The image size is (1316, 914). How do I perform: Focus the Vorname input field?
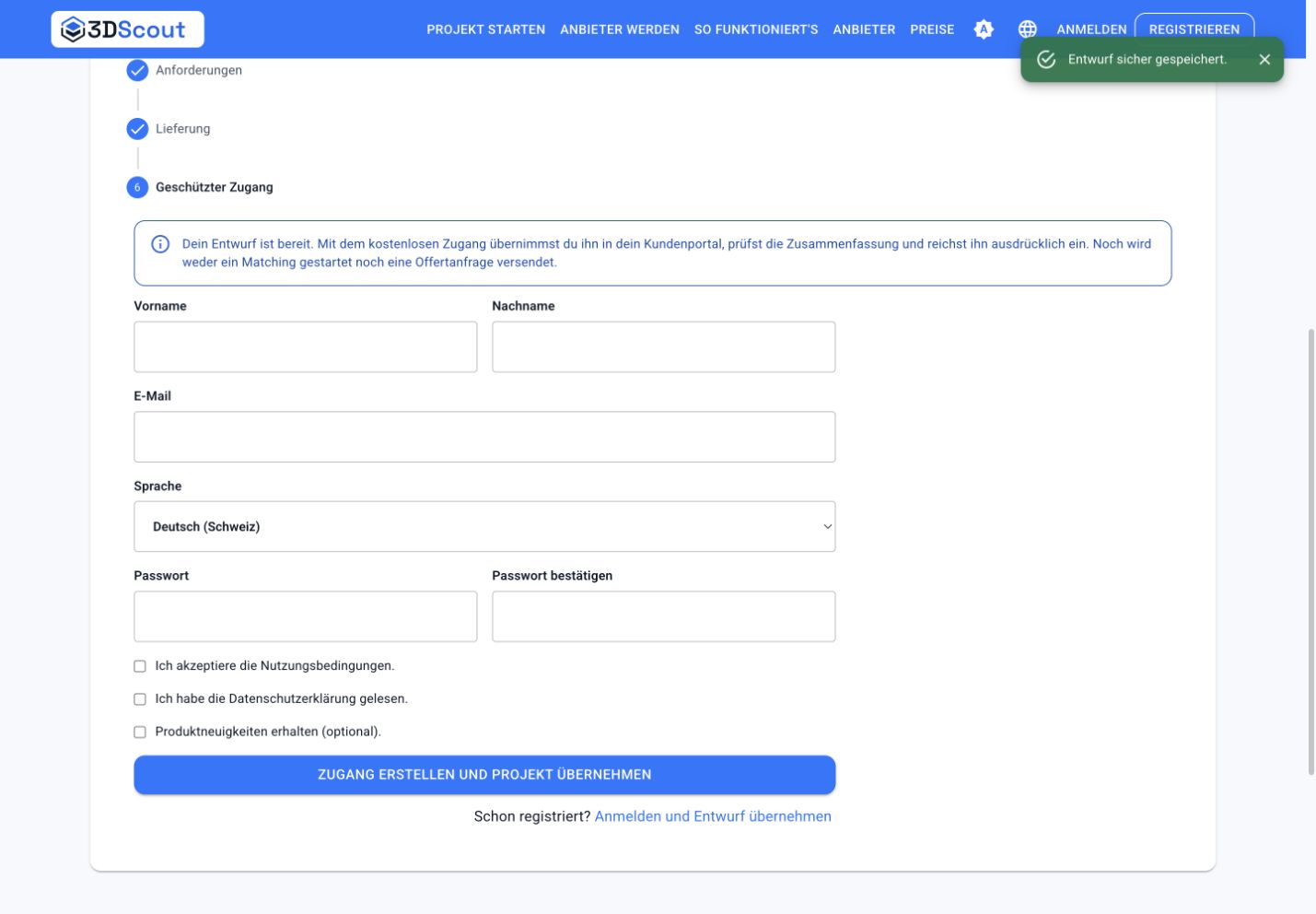(x=306, y=346)
